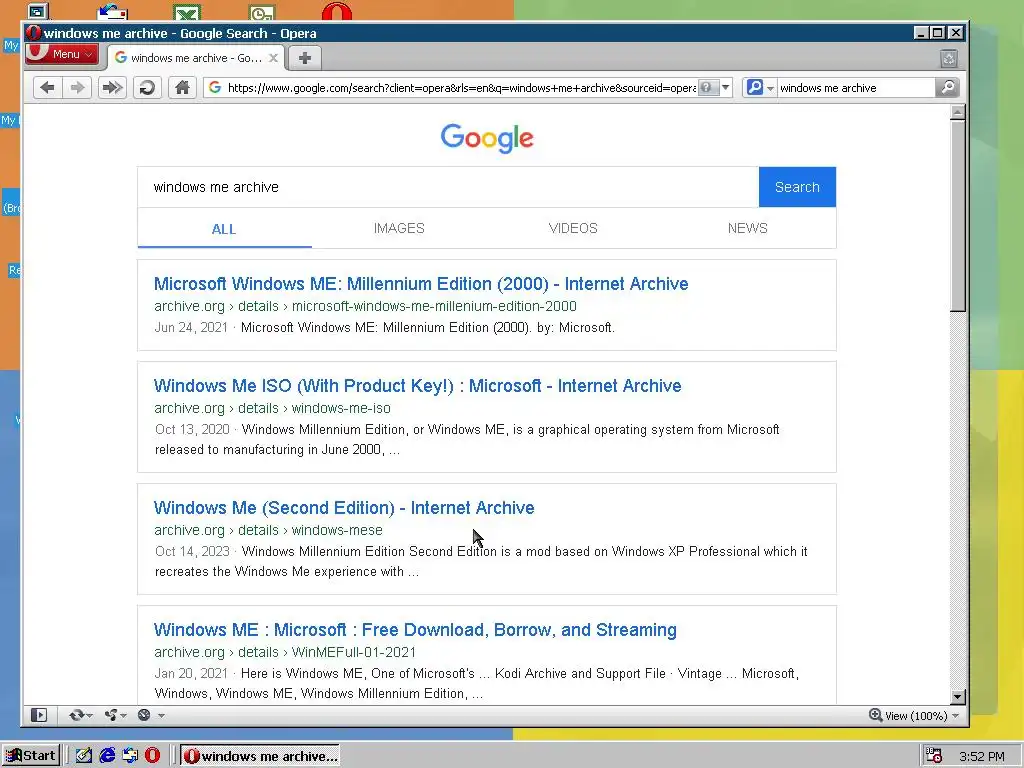Click the vertical scrollbar thumb
Image resolution: width=1024 pixels, height=768 pixels.
click(957, 216)
